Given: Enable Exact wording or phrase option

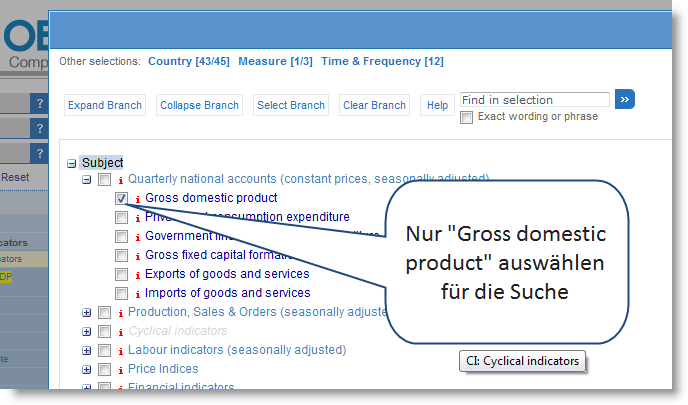Looking at the screenshot, I should pos(467,117).
